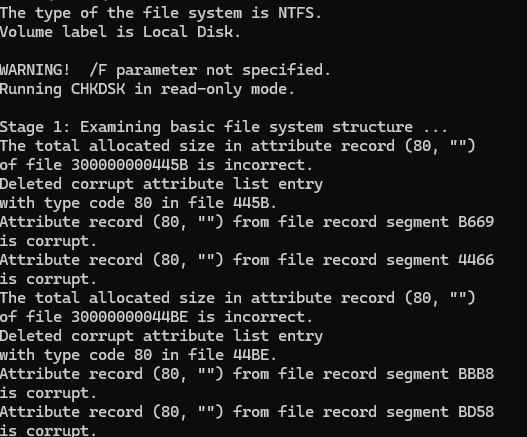Click the file record segment BBB8
This screenshot has width=527, height=437.
tap(476, 374)
